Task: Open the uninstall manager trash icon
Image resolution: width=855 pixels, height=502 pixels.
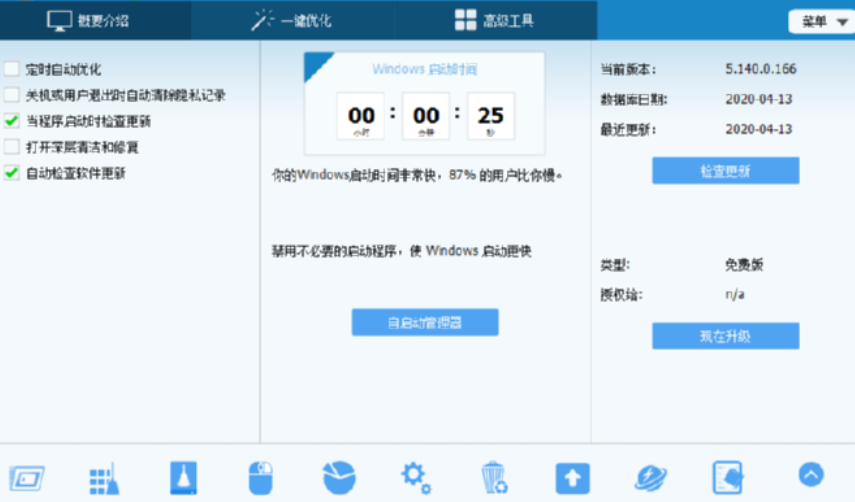Action: [x=495, y=478]
